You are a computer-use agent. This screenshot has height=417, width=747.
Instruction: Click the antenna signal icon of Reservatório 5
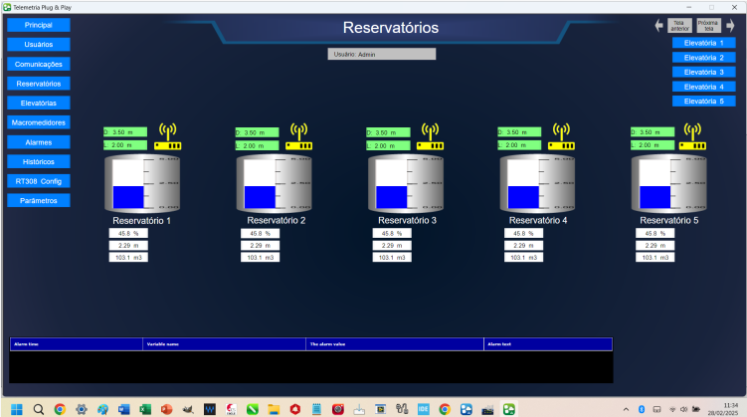(x=692, y=131)
